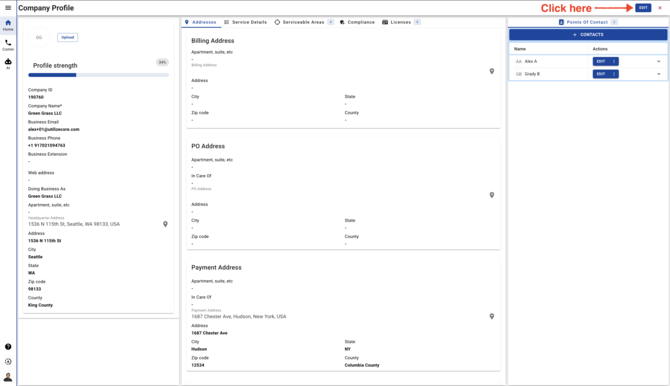Click the Profile strength progress bar
This screenshot has height=386, width=670.
point(99,75)
